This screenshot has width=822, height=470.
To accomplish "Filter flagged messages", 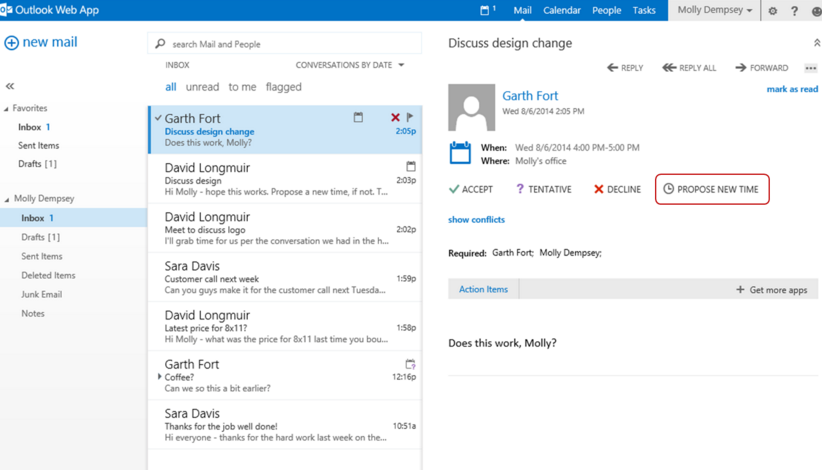I will (284, 87).
